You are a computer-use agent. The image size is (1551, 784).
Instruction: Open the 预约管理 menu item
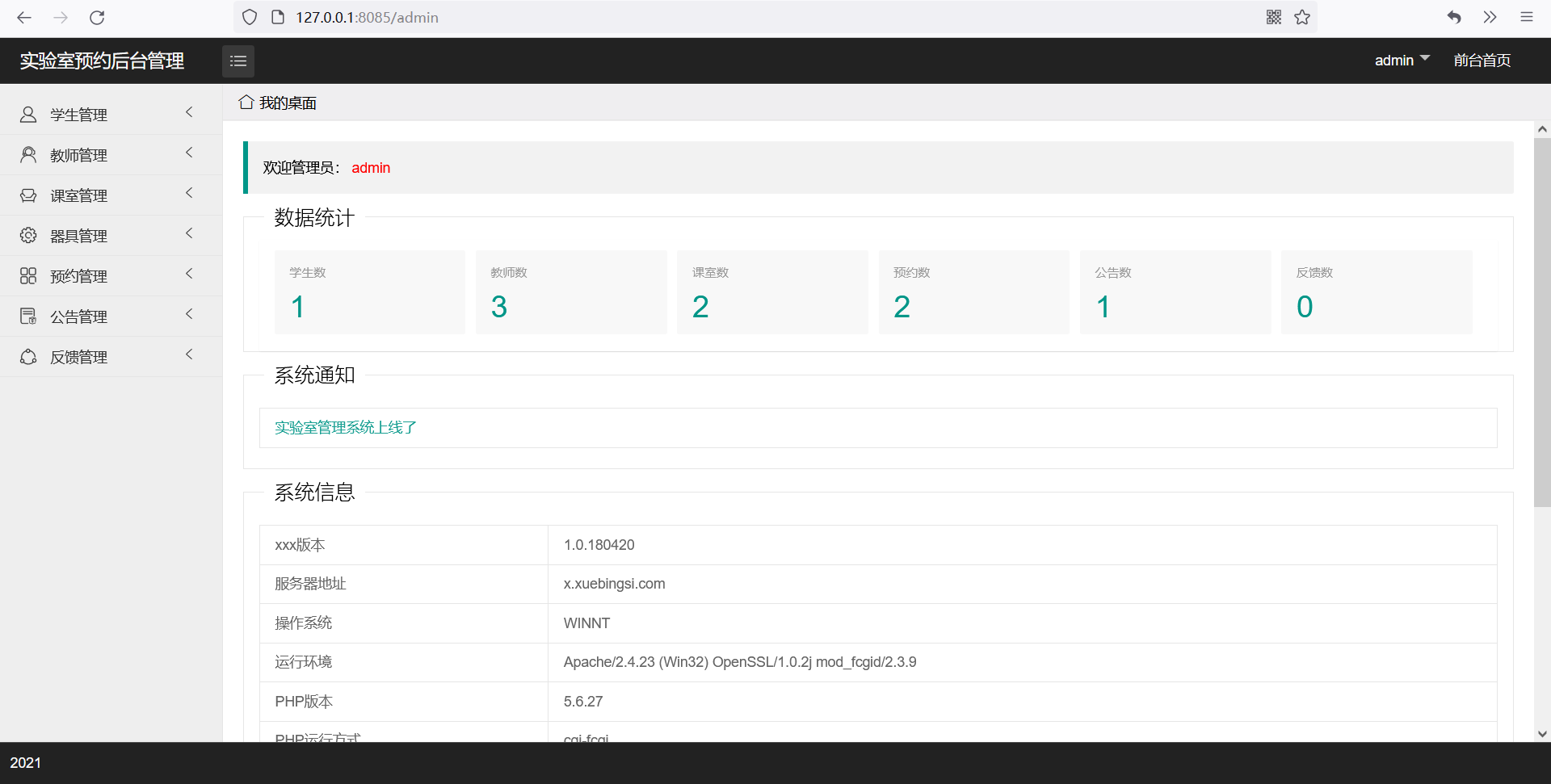tap(111, 276)
